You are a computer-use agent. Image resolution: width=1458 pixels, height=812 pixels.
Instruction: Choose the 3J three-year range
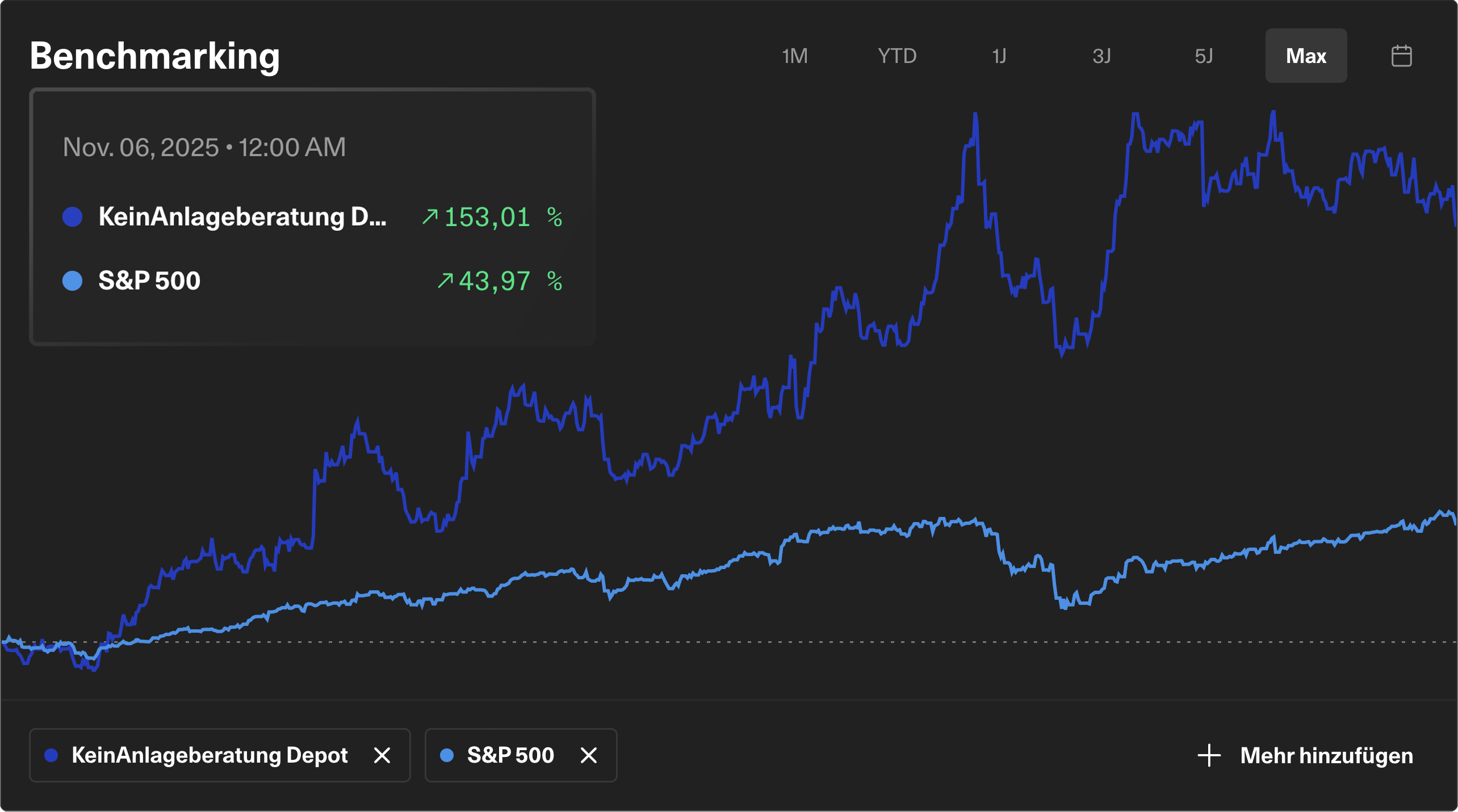click(1101, 56)
